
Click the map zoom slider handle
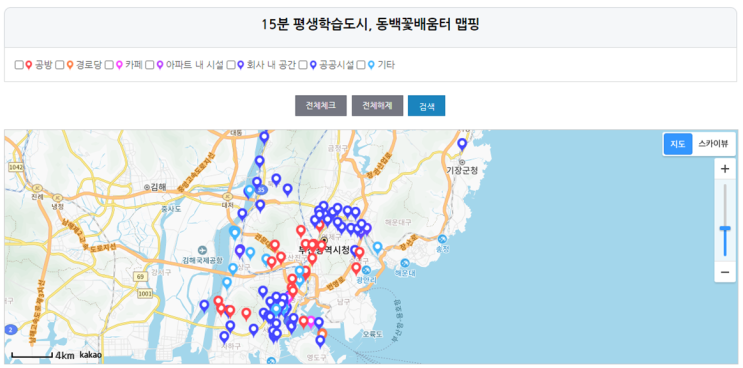(x=725, y=229)
